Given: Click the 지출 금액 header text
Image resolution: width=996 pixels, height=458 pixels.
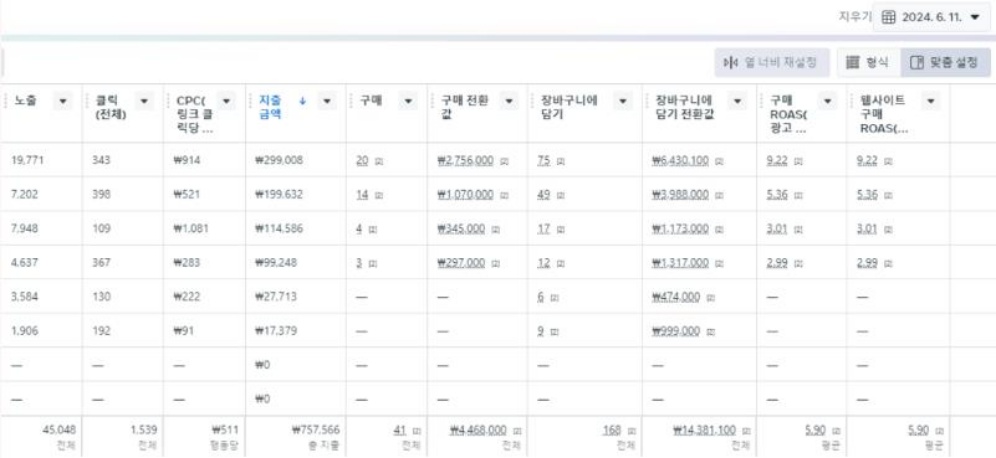Looking at the screenshot, I should [271, 107].
